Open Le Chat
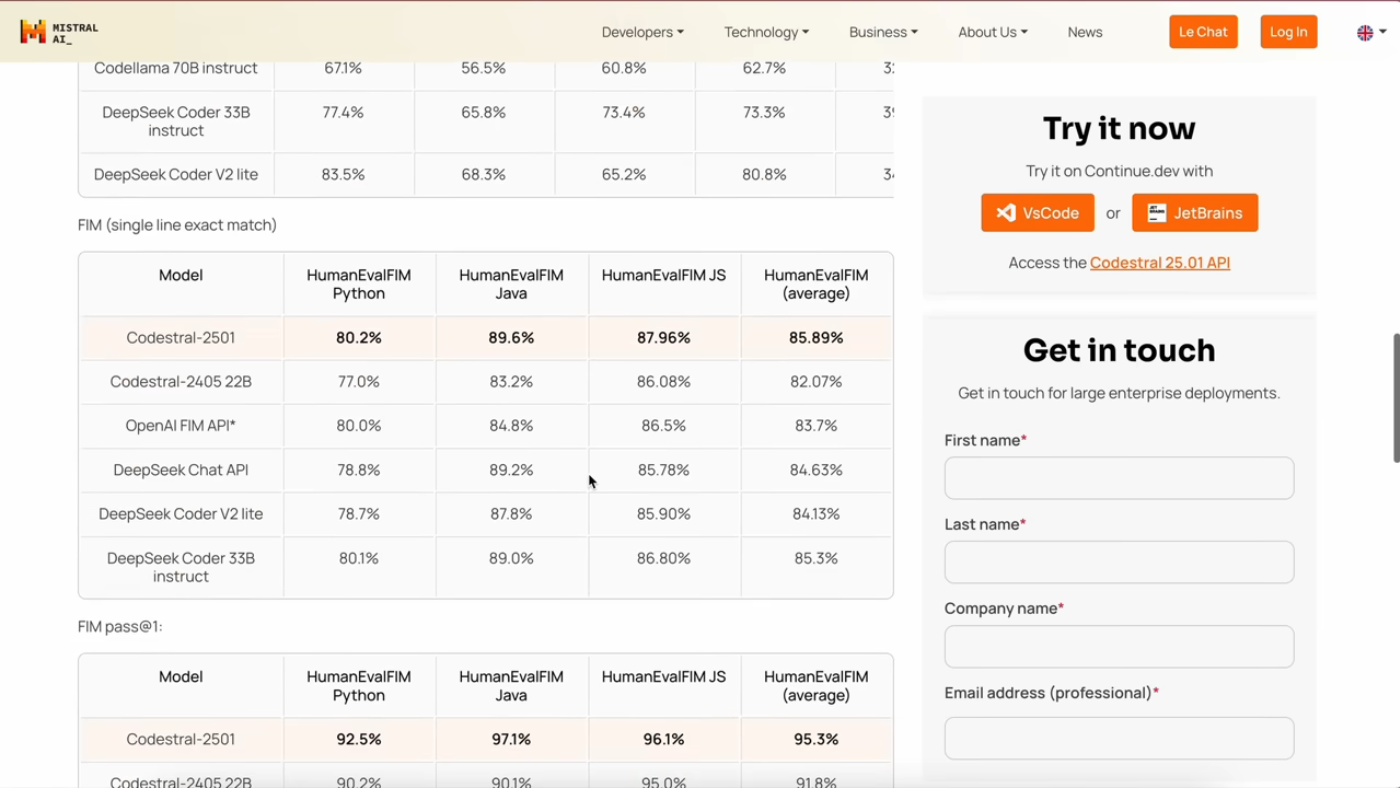This screenshot has width=1400, height=788. pyautogui.click(x=1203, y=32)
